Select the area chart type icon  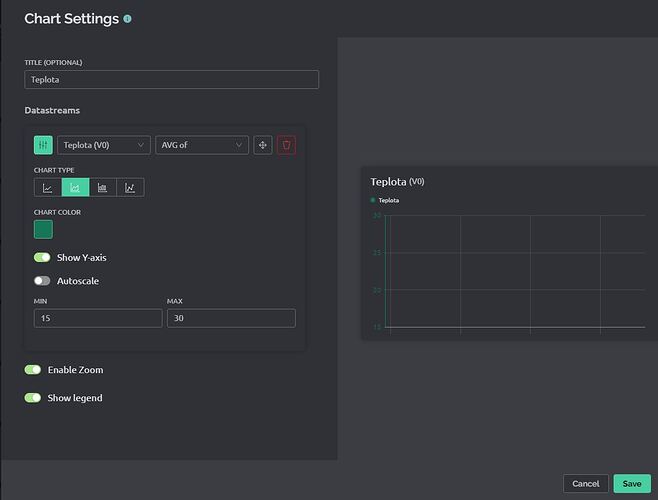click(75, 187)
